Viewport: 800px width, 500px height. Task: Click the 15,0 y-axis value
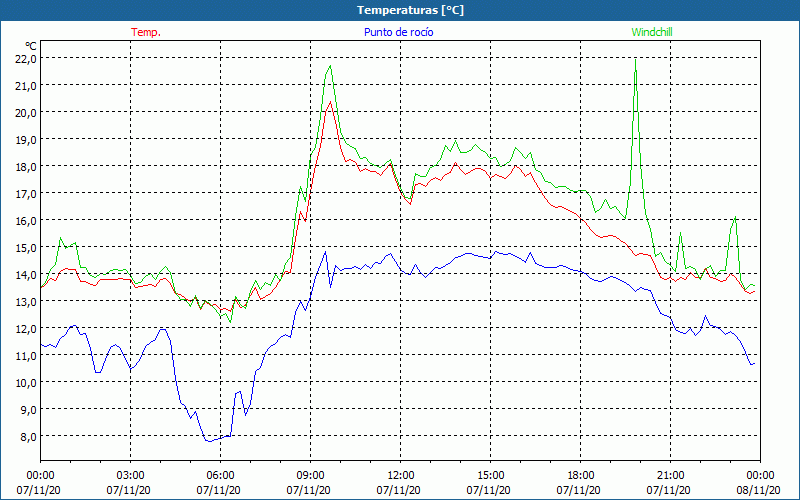(x=26, y=248)
